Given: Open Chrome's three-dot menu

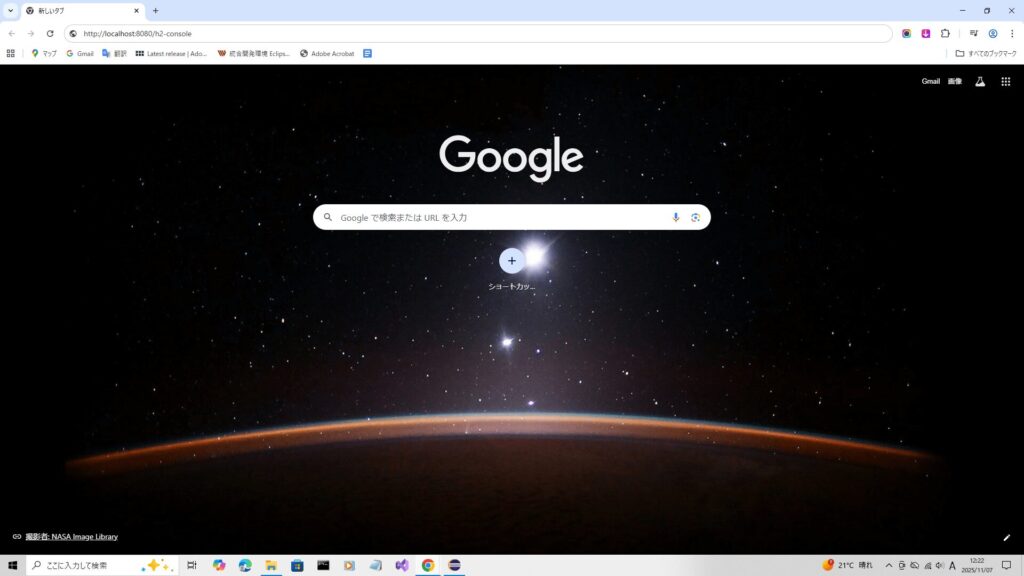Looking at the screenshot, I should tap(1011, 33).
